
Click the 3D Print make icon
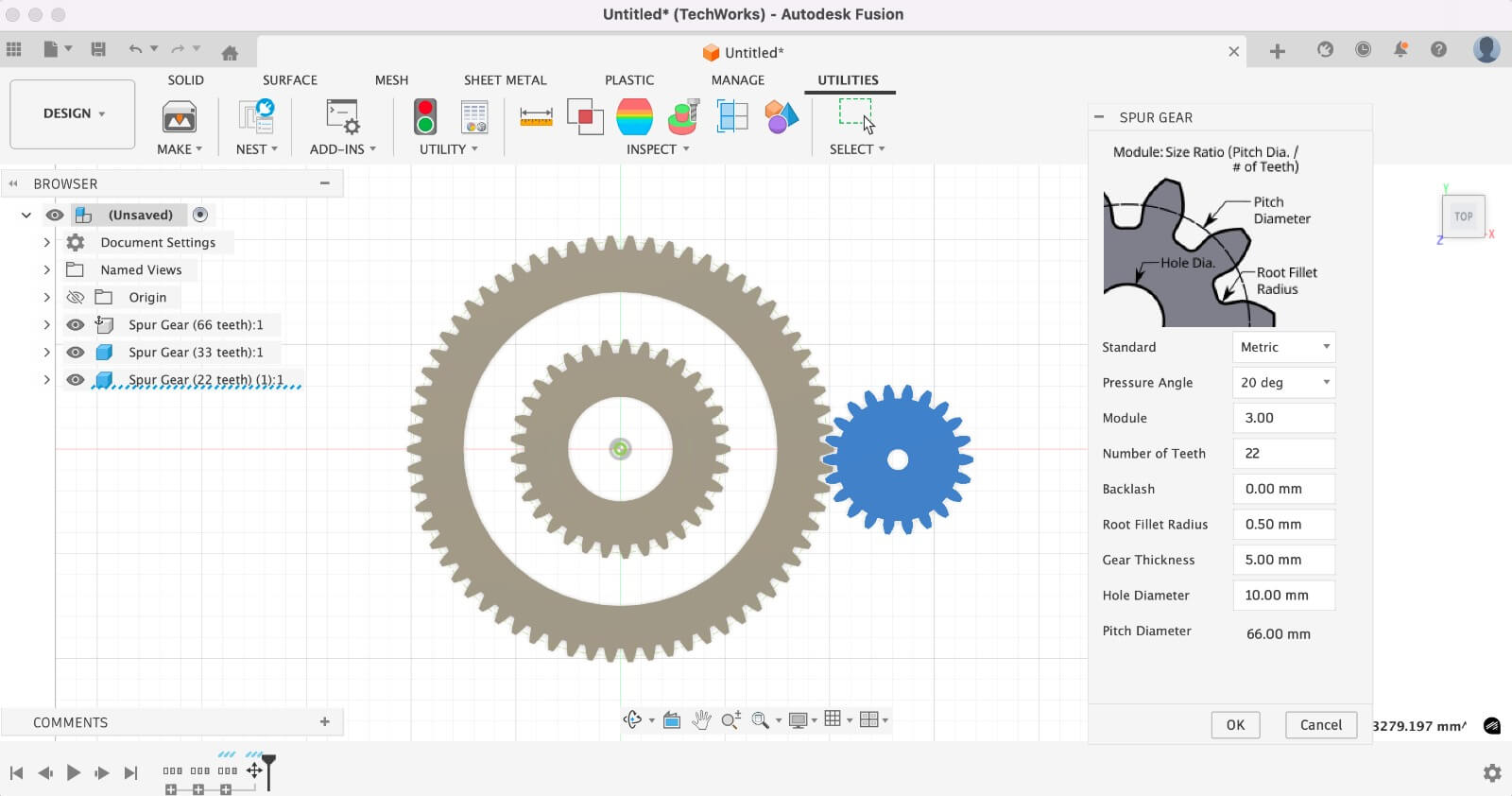click(179, 117)
